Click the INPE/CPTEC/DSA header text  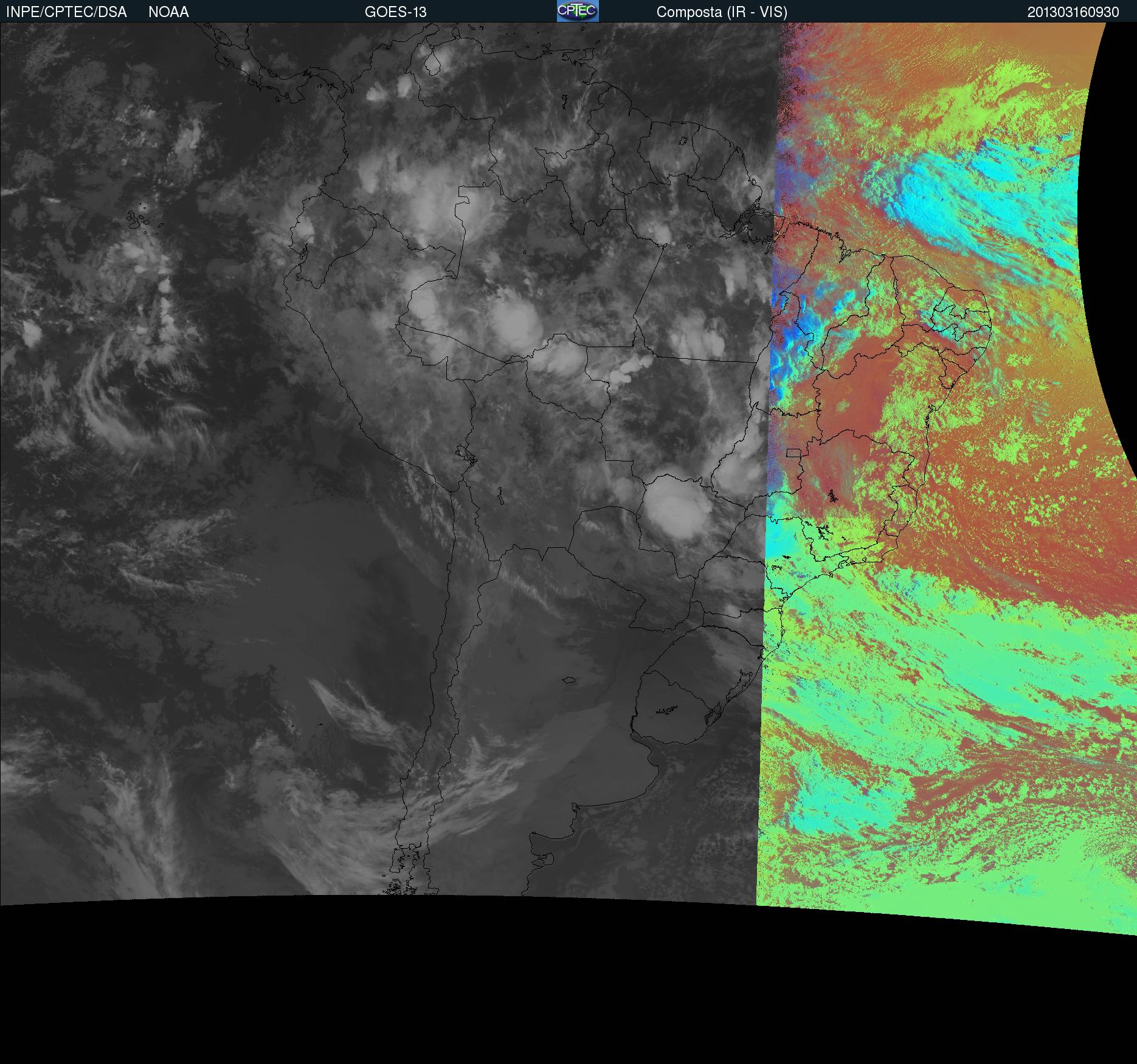point(66,12)
